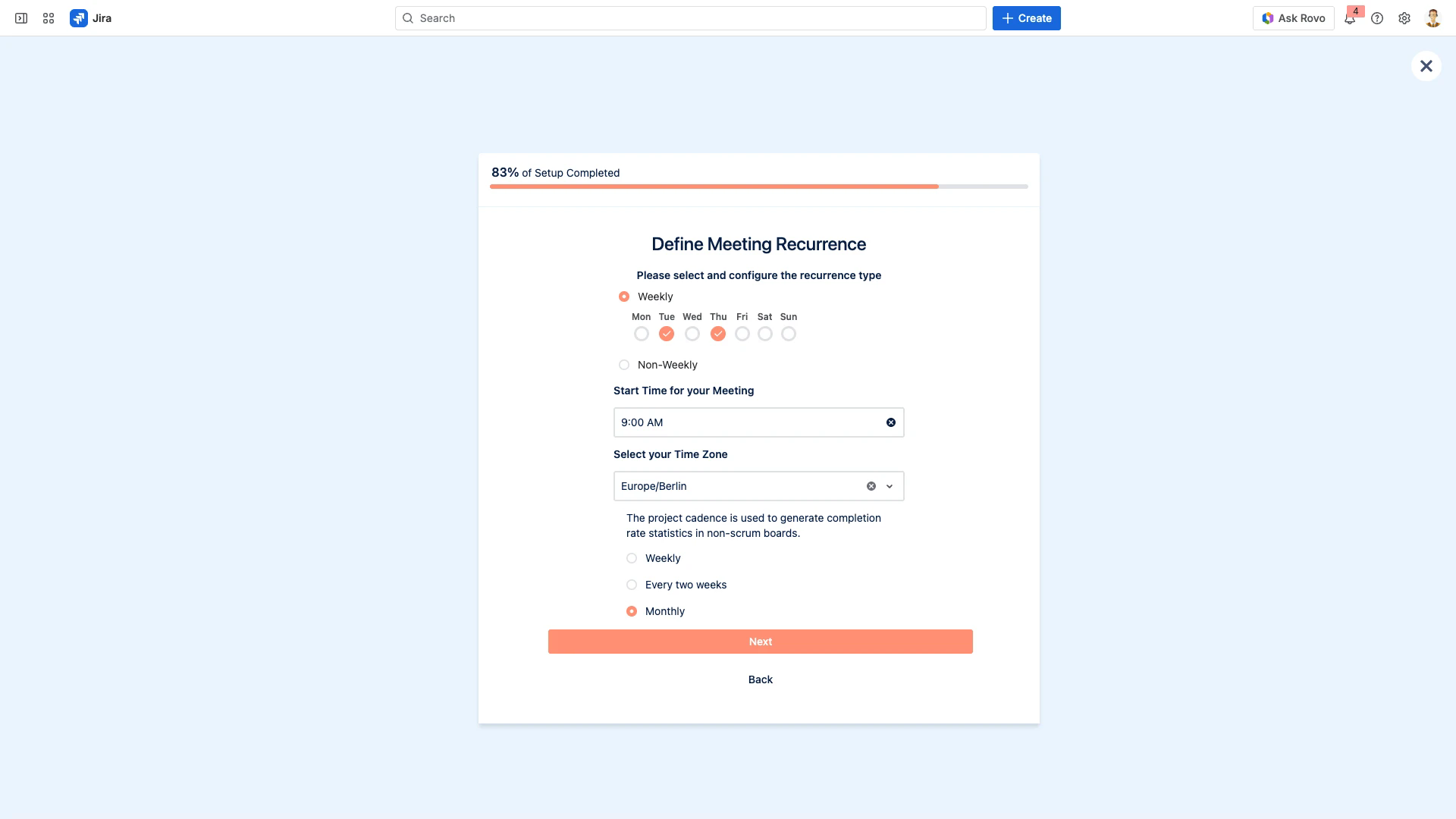The height and width of the screenshot is (819, 1456).
Task: Open settings via the gear icon
Action: [x=1404, y=17]
